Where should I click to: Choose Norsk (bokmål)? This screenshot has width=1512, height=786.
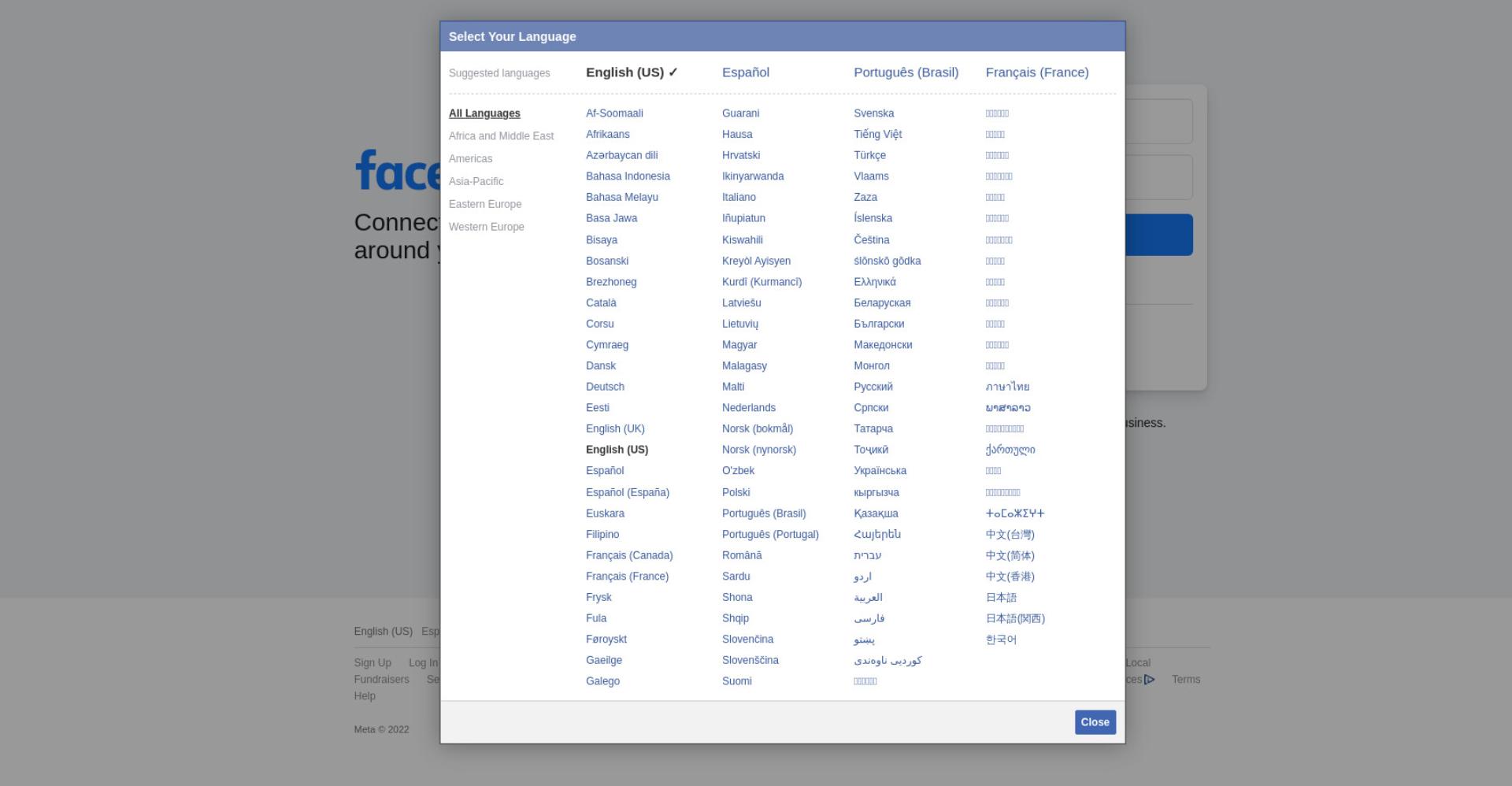coord(758,429)
